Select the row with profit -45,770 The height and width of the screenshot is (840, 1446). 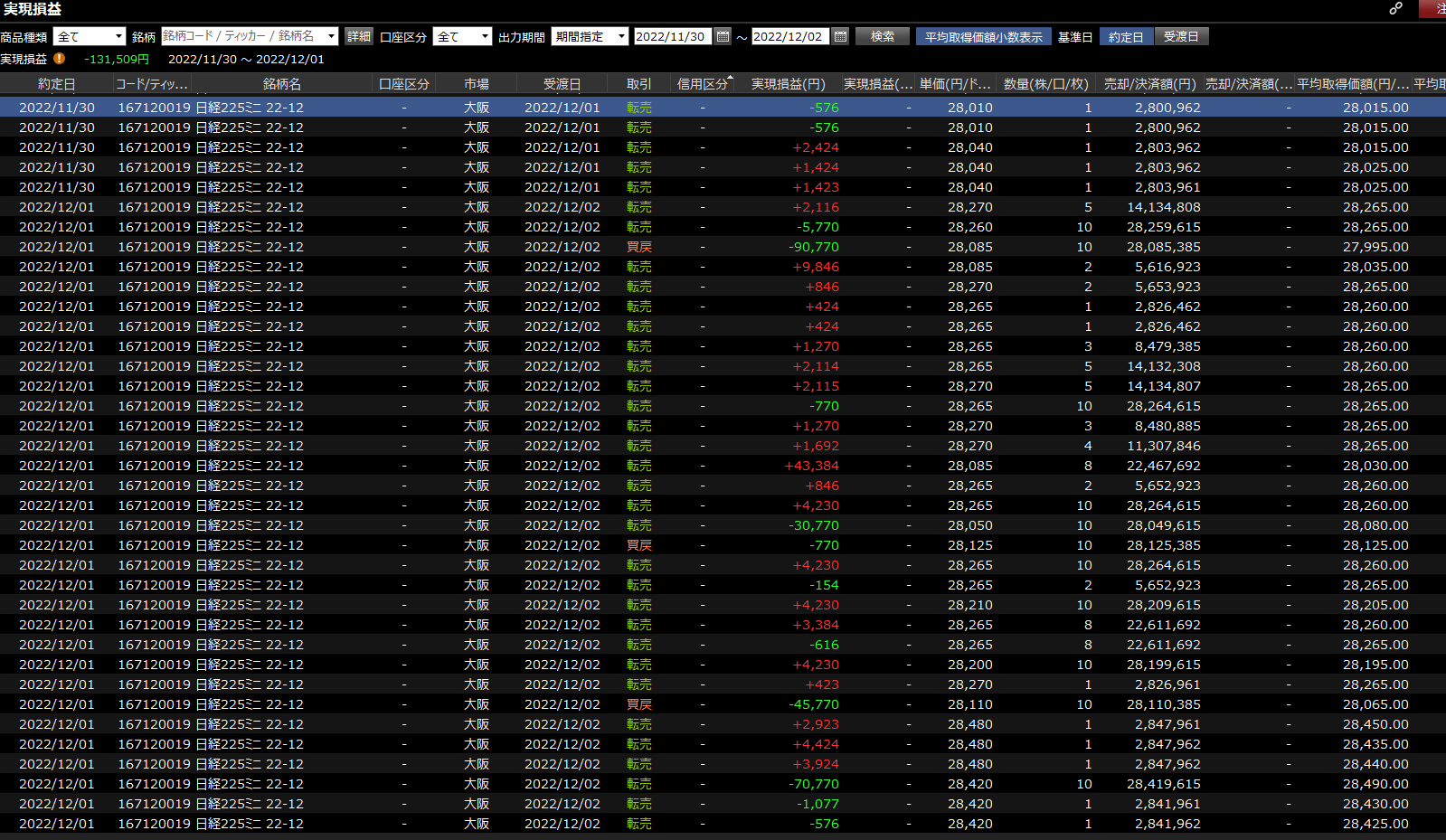click(723, 704)
